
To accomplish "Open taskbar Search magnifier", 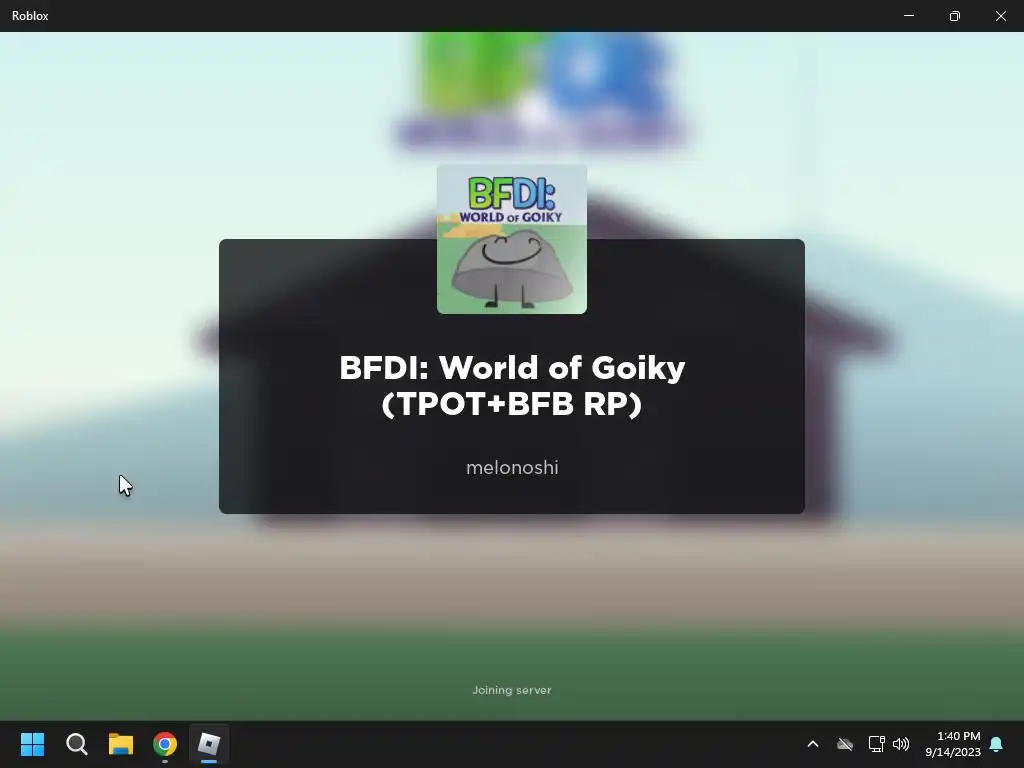I will coord(76,744).
